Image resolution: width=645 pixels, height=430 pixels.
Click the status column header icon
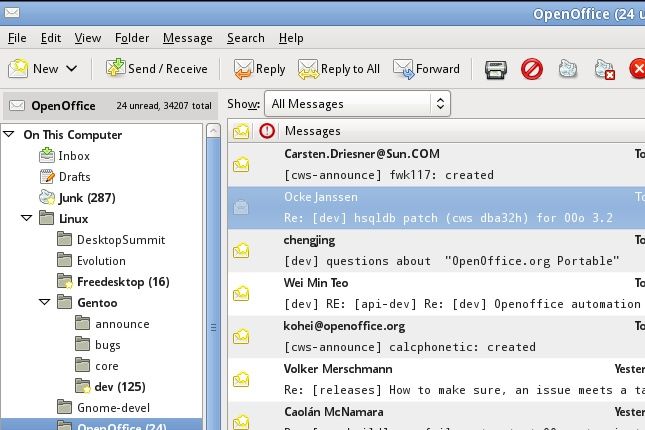pyautogui.click(x=241, y=131)
